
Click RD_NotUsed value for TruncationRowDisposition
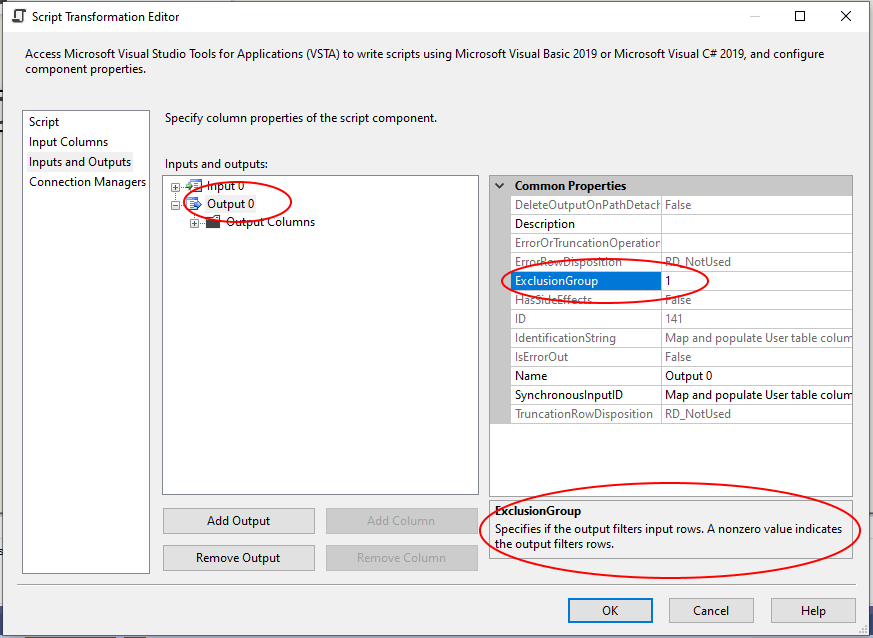[757, 414]
